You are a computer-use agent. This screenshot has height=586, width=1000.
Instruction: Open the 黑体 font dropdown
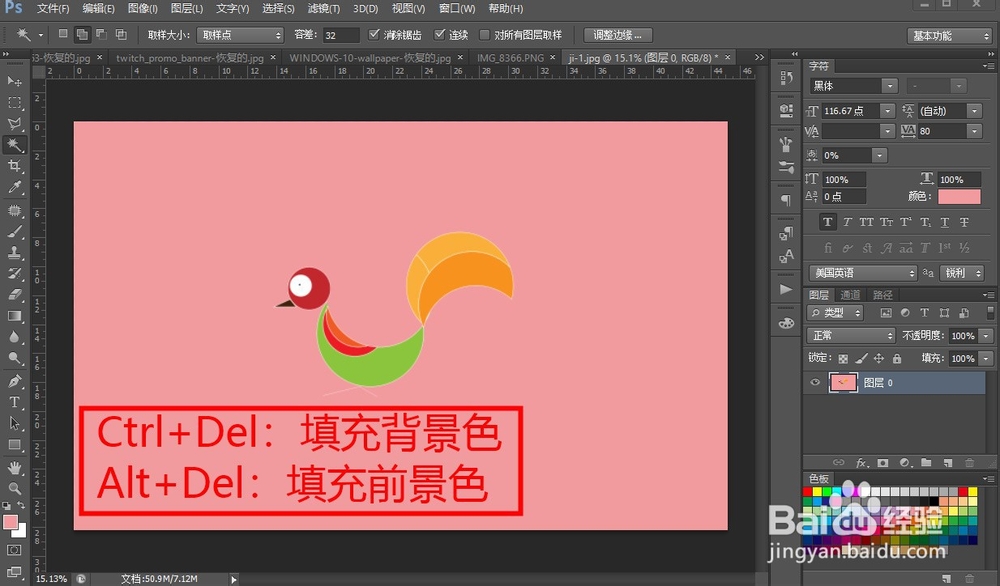852,86
